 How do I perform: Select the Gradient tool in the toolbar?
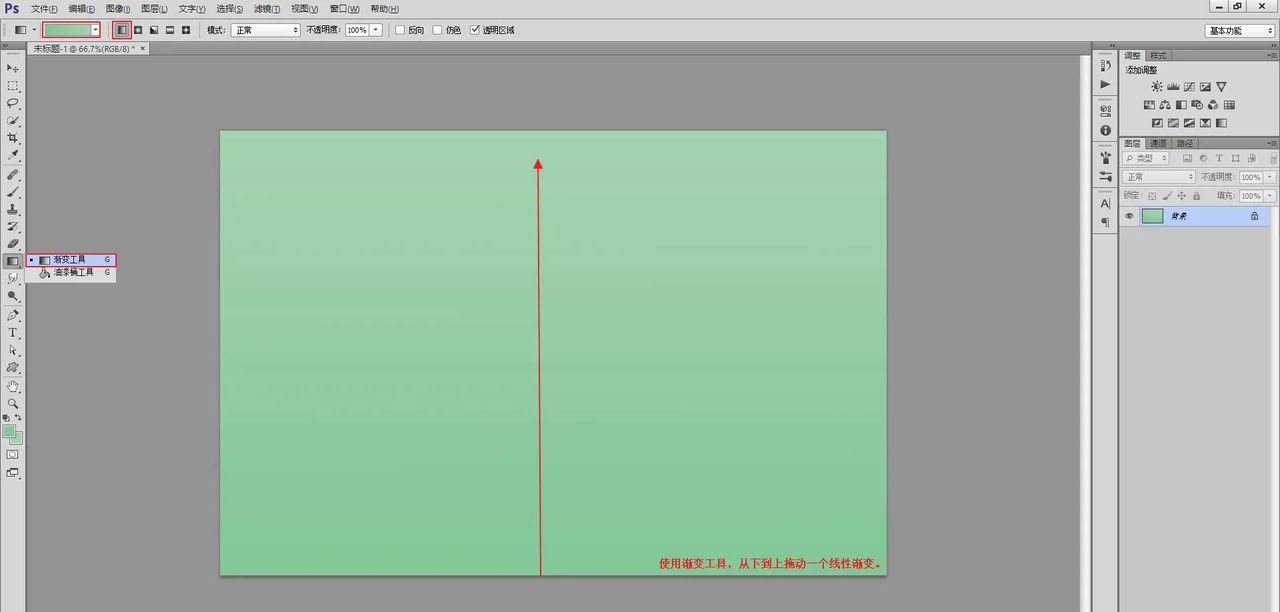coord(13,261)
